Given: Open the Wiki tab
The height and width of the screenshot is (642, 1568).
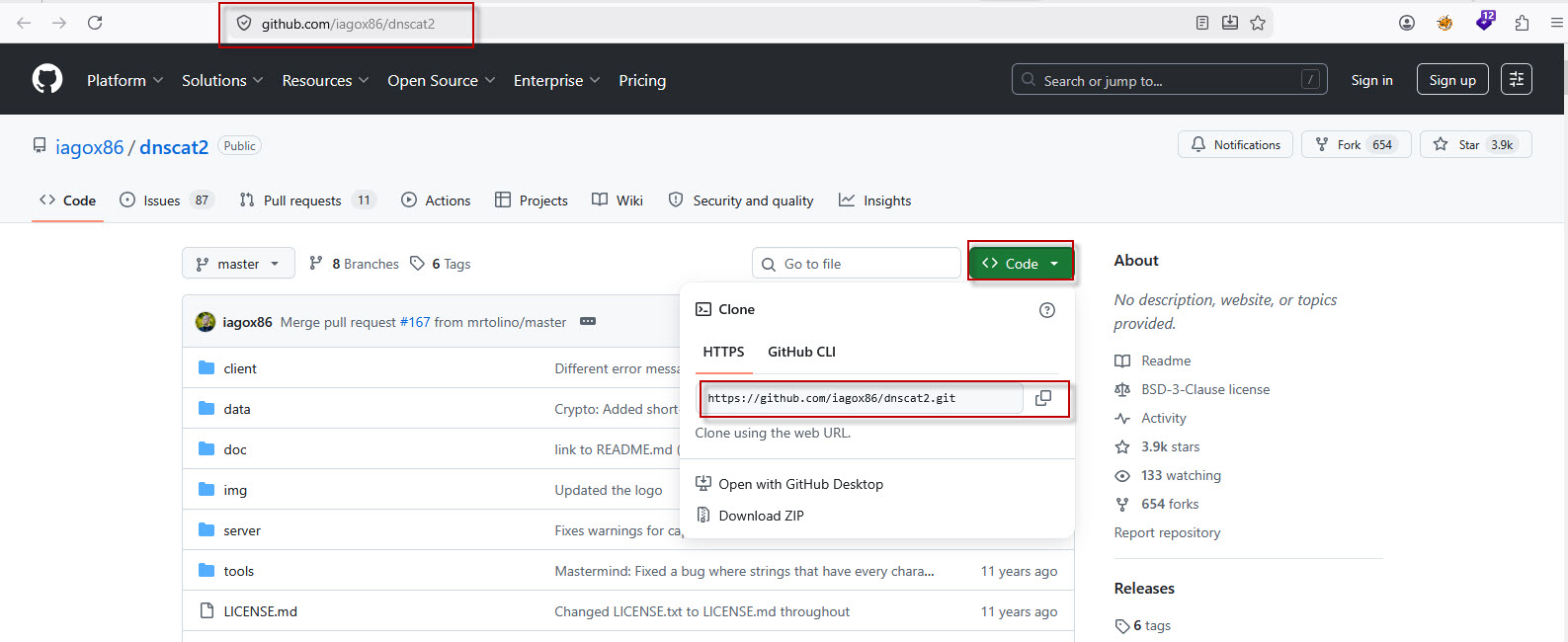Looking at the screenshot, I should point(618,201).
